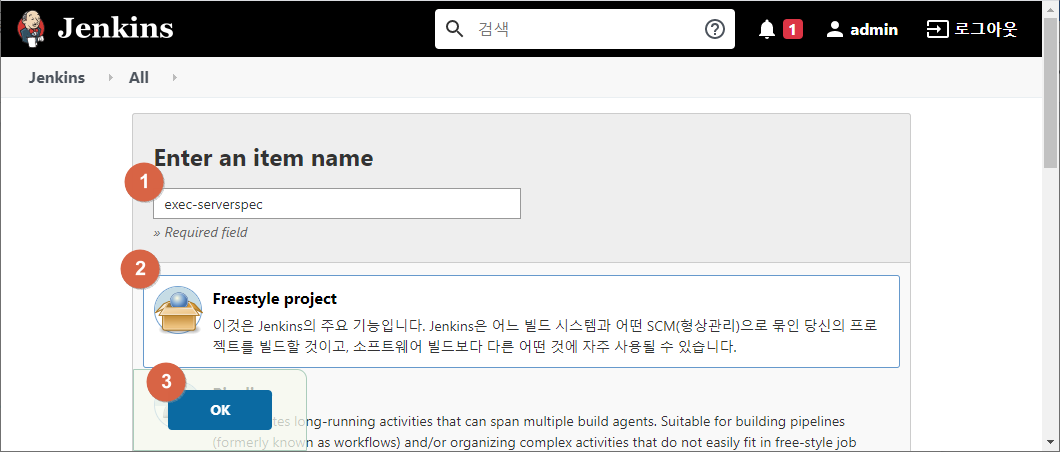Go to Jenkins breadcrumb

(57, 78)
